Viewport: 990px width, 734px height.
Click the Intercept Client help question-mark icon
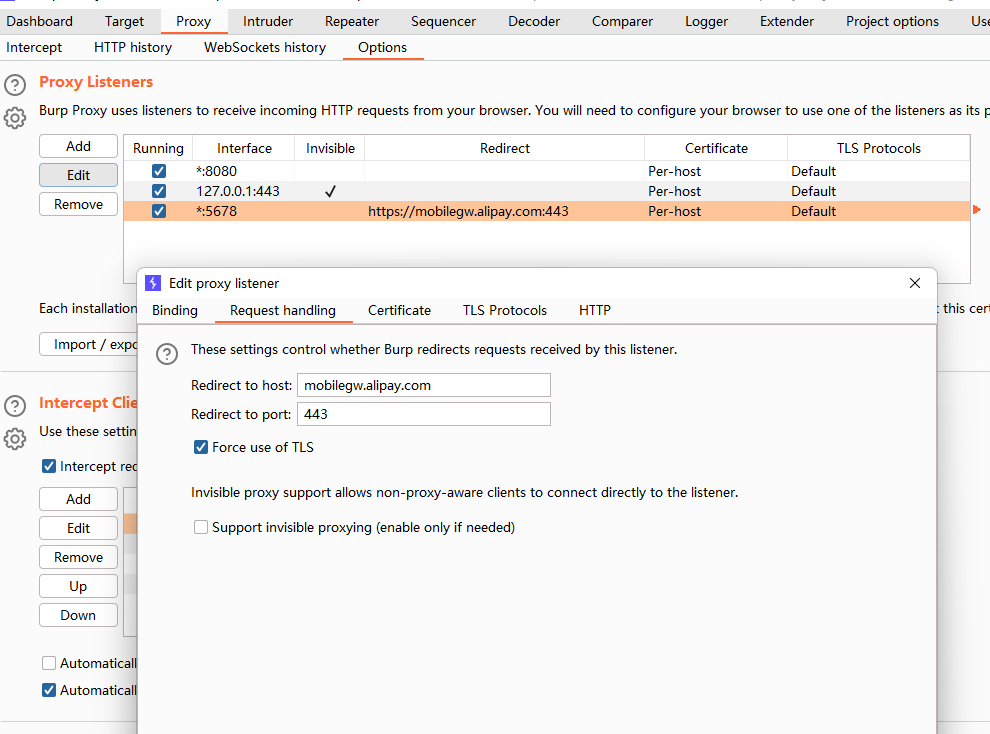pyautogui.click(x=15, y=406)
